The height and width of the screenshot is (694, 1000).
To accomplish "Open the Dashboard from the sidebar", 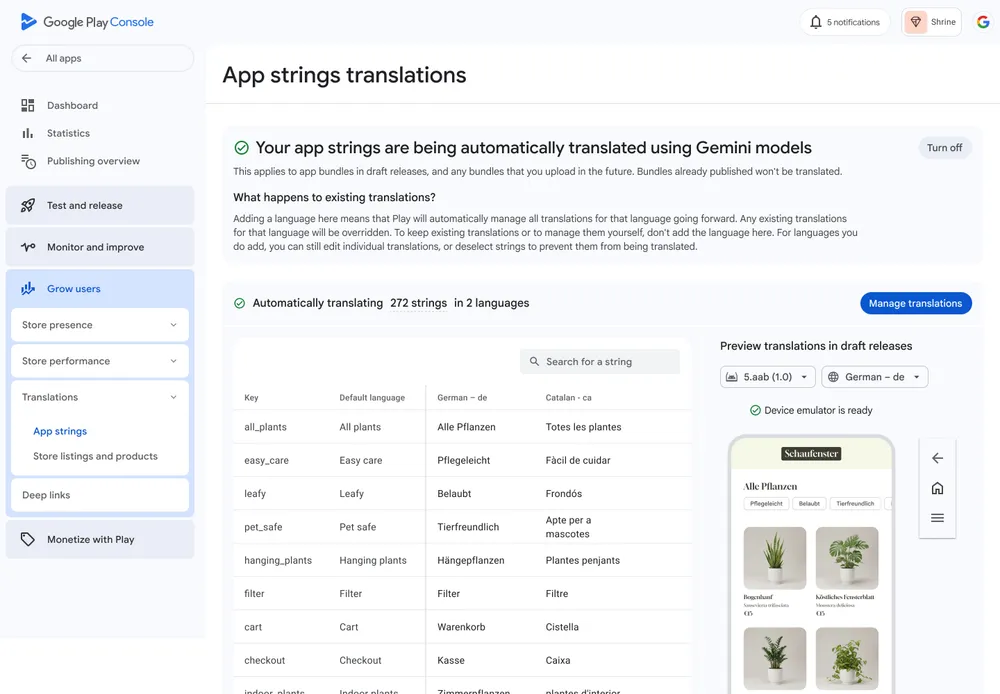I will (72, 105).
